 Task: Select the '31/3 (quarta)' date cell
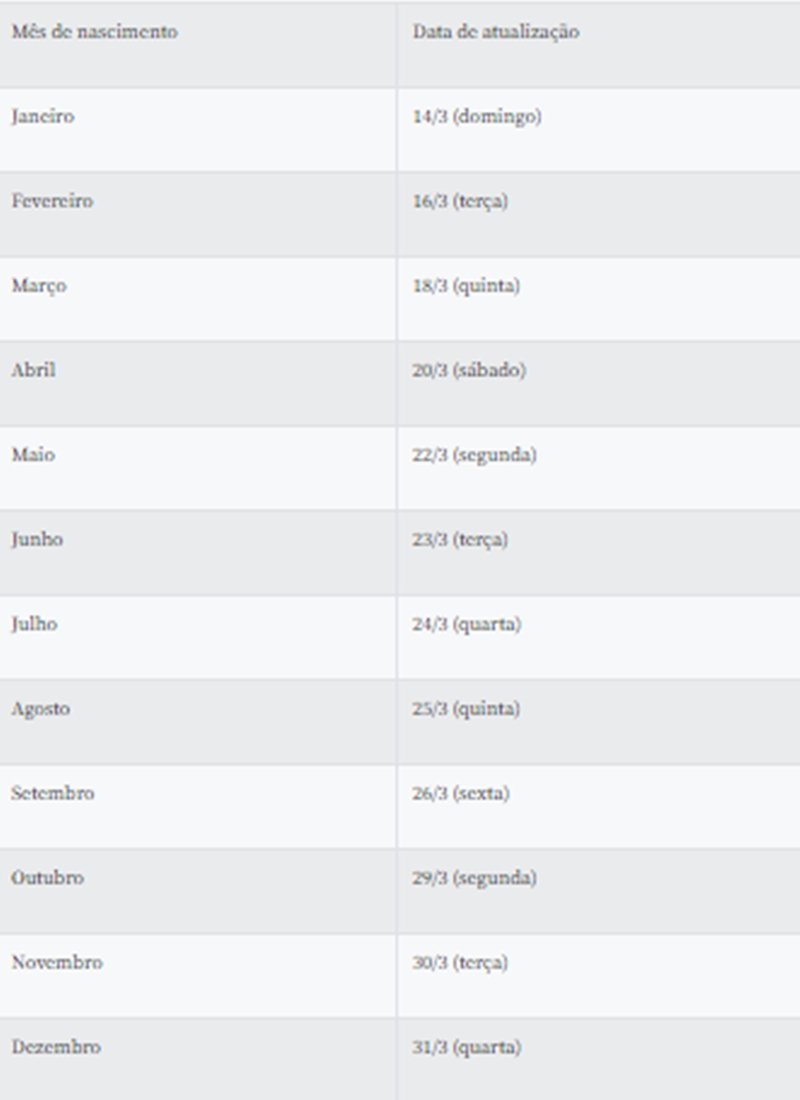coord(466,1048)
